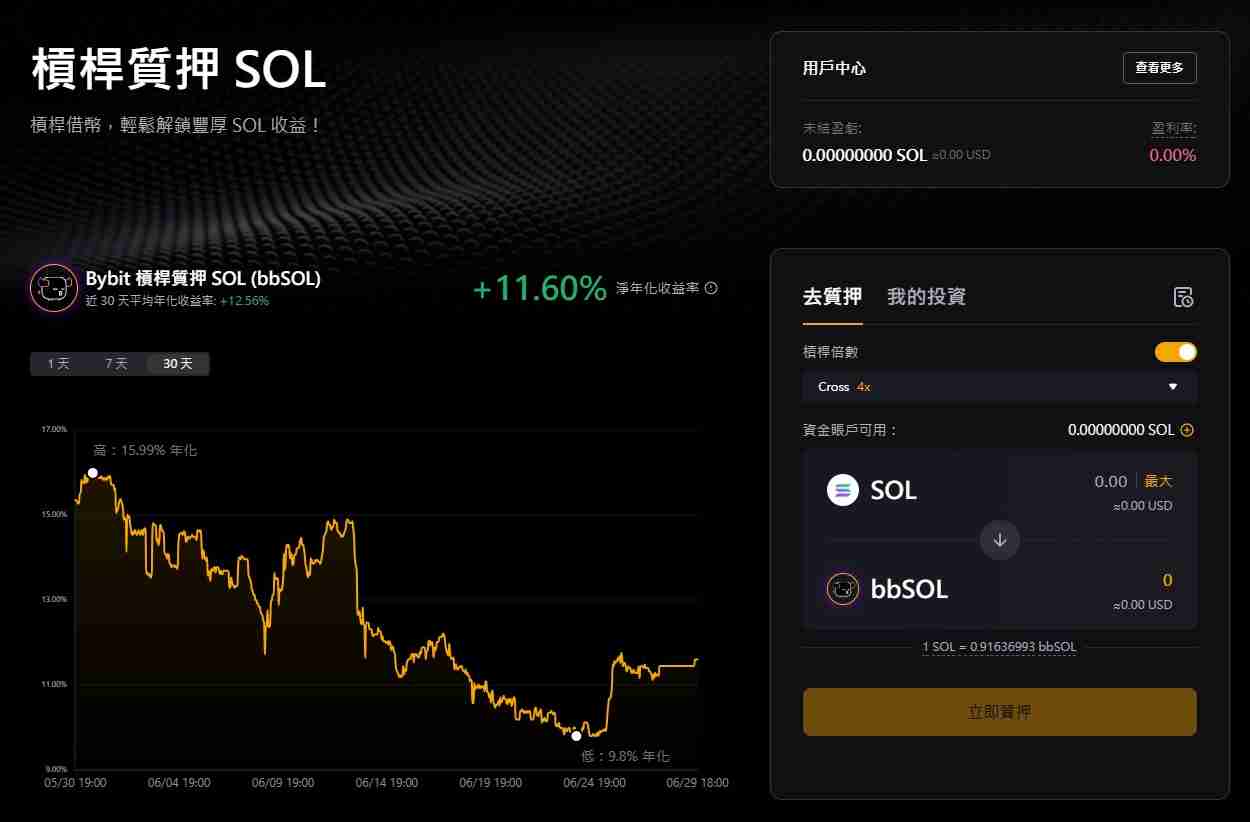Image resolution: width=1250 pixels, height=822 pixels.
Task: Click the bbSOL product logo beside the title
Action: coord(53,287)
